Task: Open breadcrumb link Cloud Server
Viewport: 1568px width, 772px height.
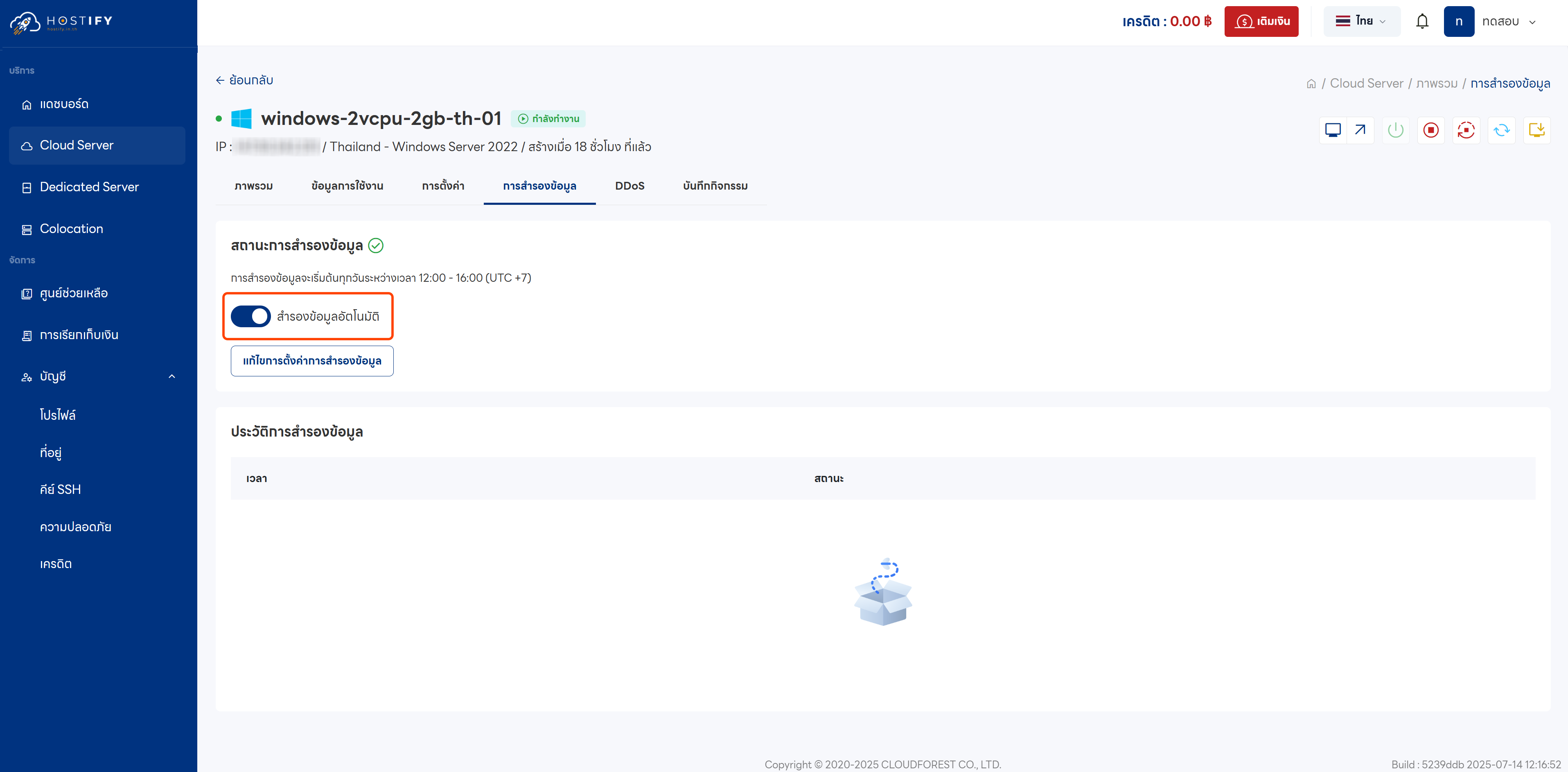Action: click(x=1366, y=83)
